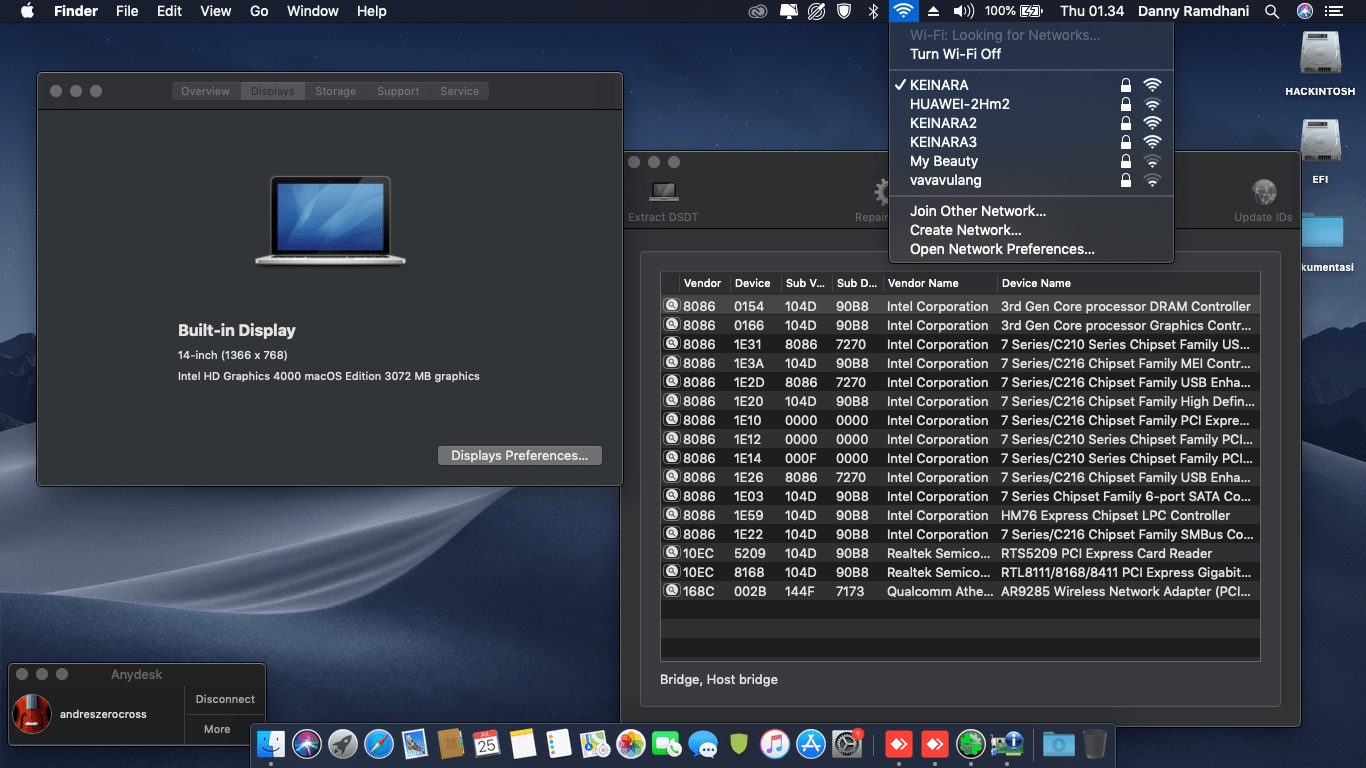The height and width of the screenshot is (768, 1366).
Task: Click the magnifier icon on device 0166 row
Action: [672, 325]
